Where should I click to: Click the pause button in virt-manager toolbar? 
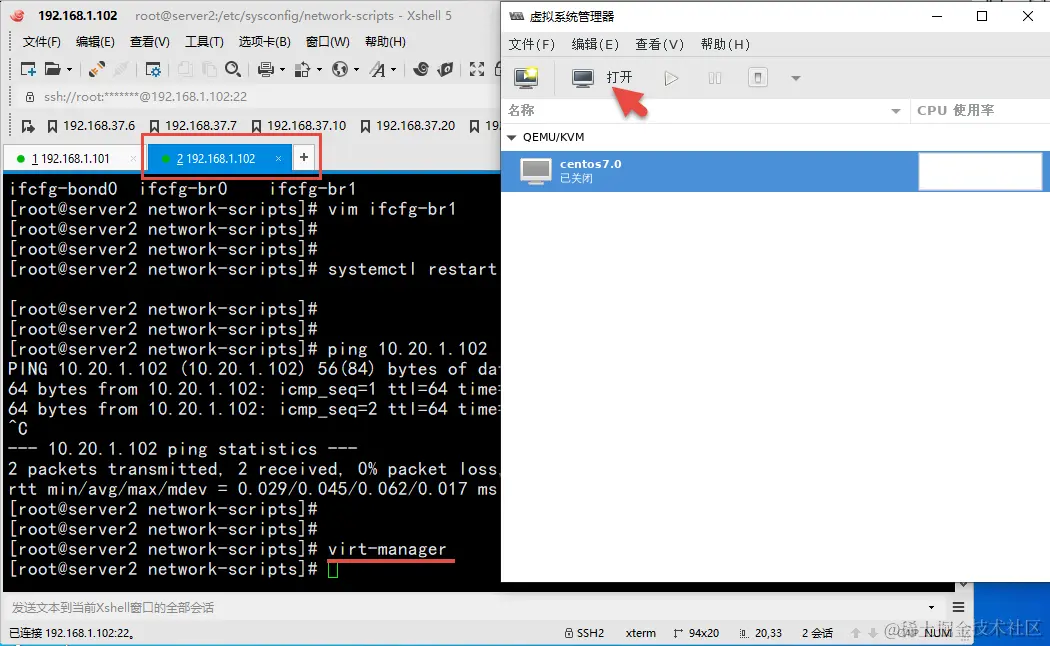point(715,78)
